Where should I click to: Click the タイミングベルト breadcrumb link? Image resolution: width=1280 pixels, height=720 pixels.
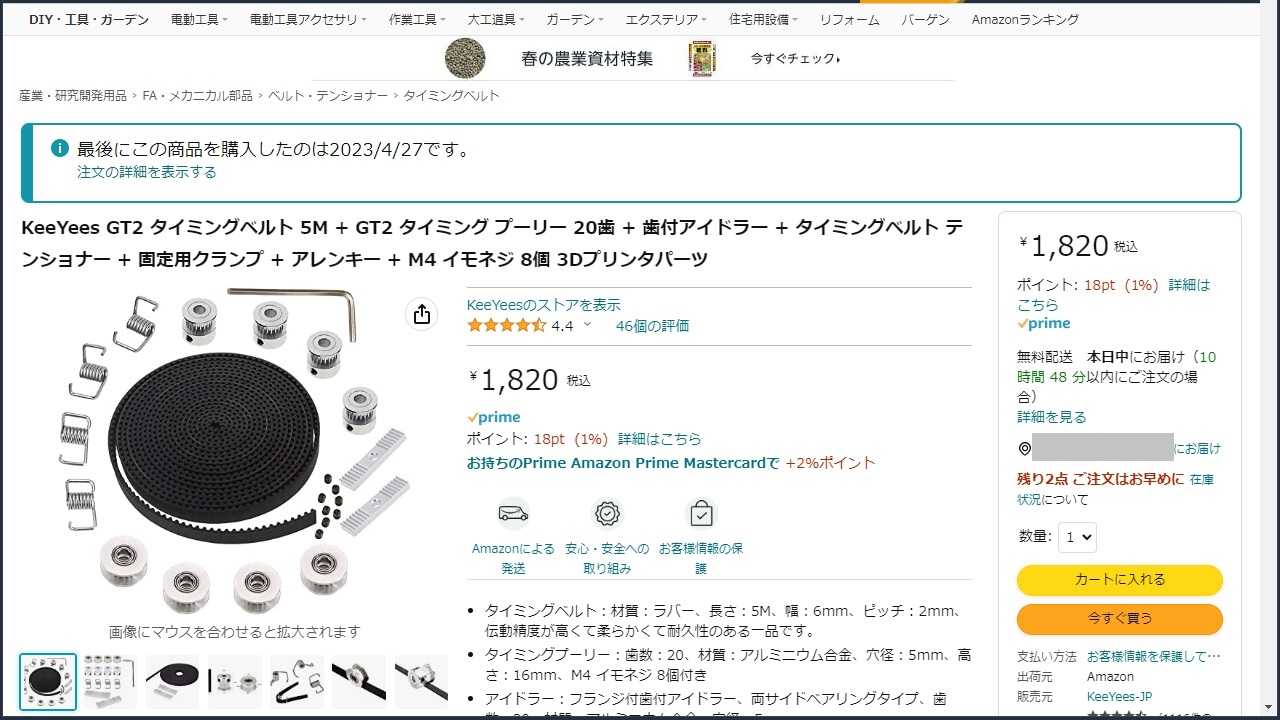(x=451, y=96)
